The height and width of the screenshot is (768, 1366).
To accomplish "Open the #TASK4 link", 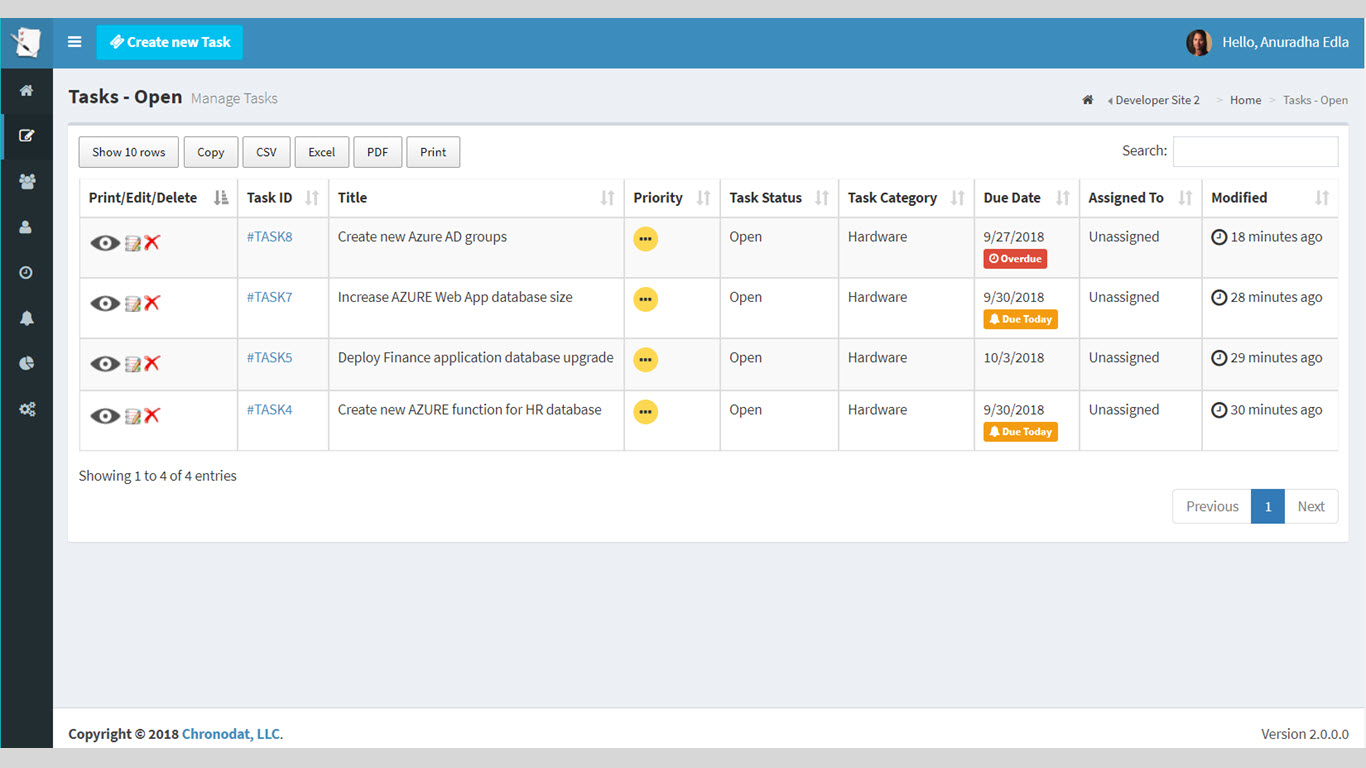I will click(x=270, y=410).
